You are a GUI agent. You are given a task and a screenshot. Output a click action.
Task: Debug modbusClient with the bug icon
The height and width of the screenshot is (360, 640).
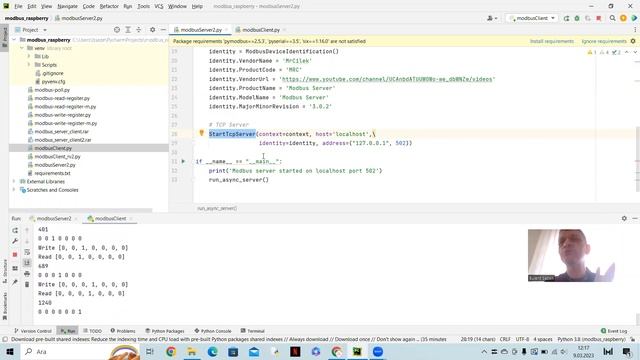click(577, 18)
